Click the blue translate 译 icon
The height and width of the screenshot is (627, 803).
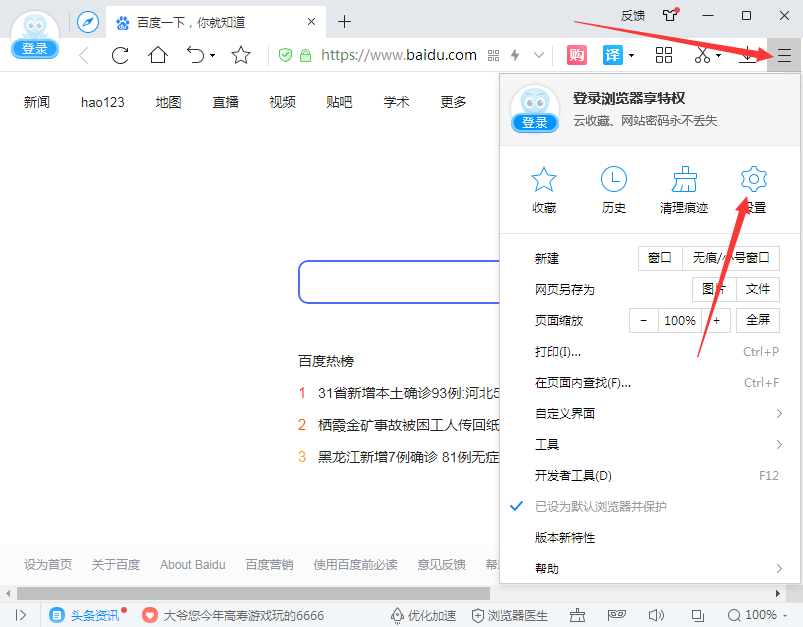point(612,55)
